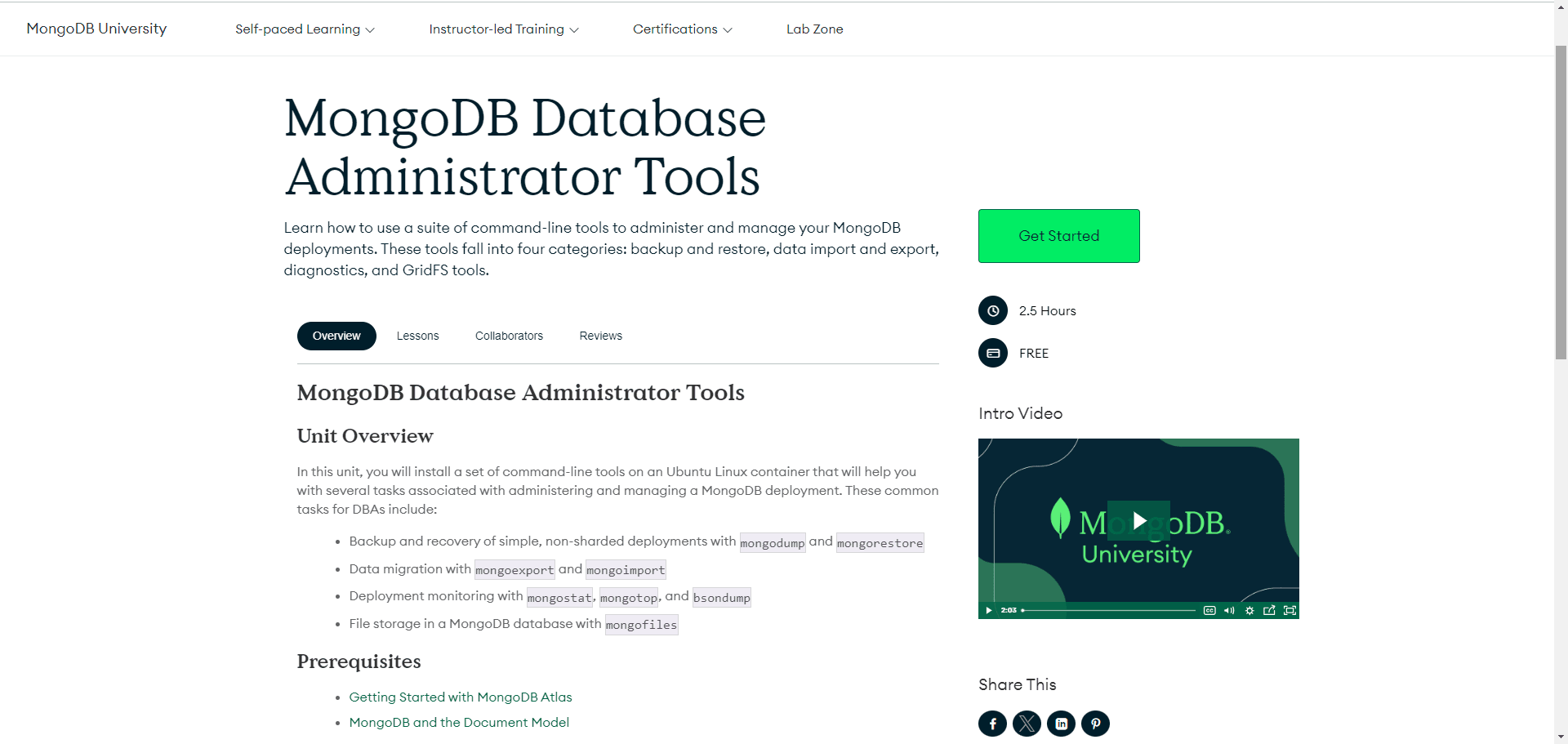
Task: Click the Prerequisites heading
Action: [x=359, y=661]
